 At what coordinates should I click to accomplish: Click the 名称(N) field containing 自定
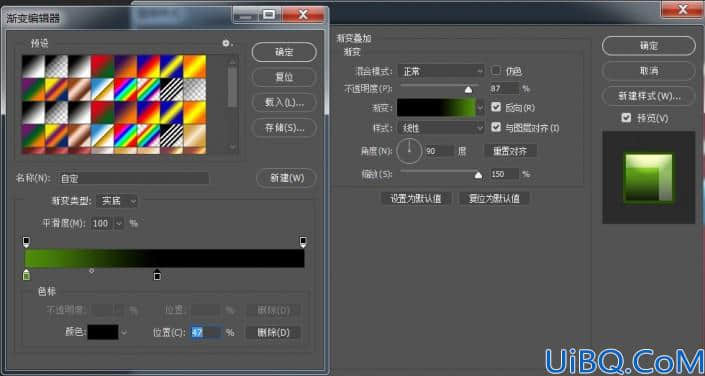tap(134, 178)
